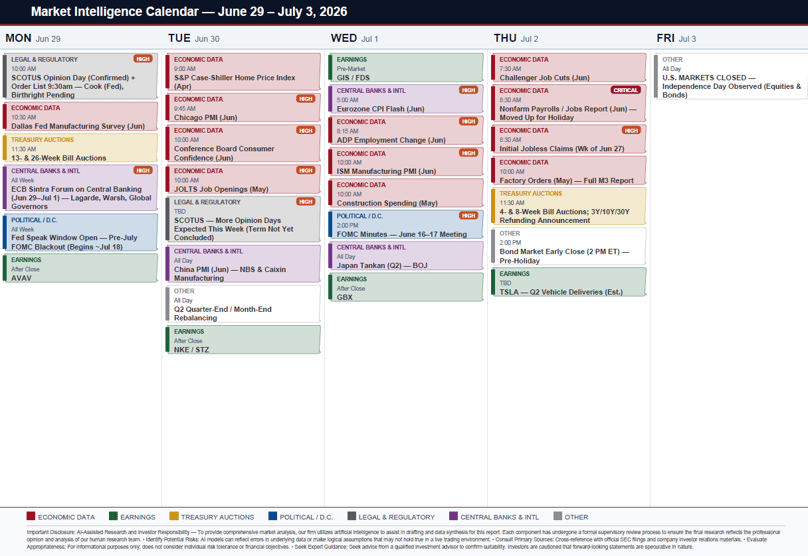Open the ISM Manufacturing PMI (Jun) event

406,162
